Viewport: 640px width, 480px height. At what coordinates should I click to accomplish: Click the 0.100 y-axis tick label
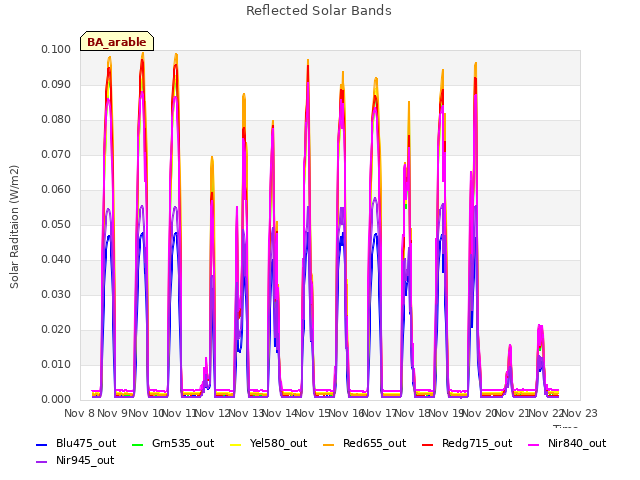coord(56,50)
